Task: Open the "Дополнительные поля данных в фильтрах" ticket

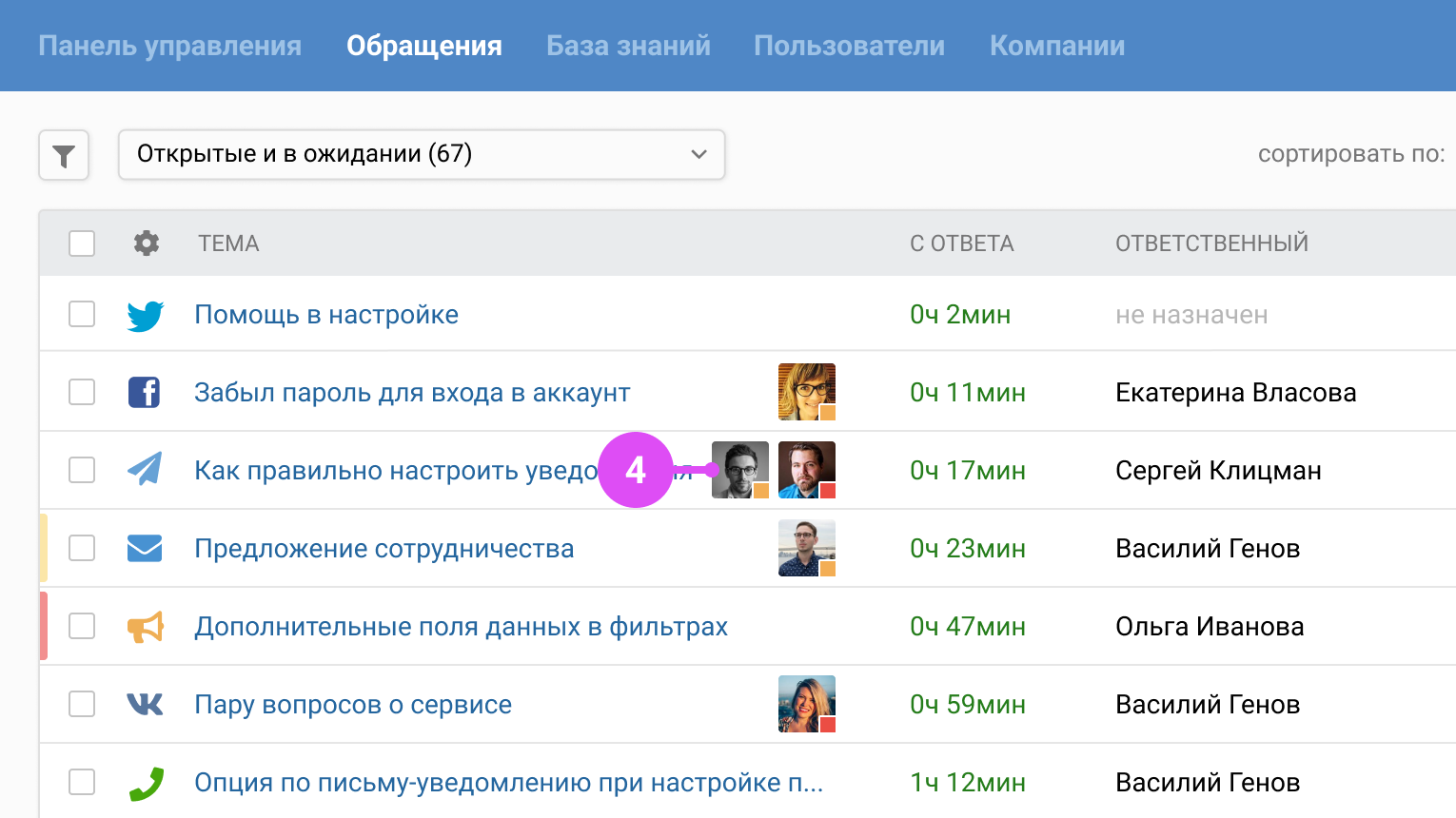Action: (461, 627)
